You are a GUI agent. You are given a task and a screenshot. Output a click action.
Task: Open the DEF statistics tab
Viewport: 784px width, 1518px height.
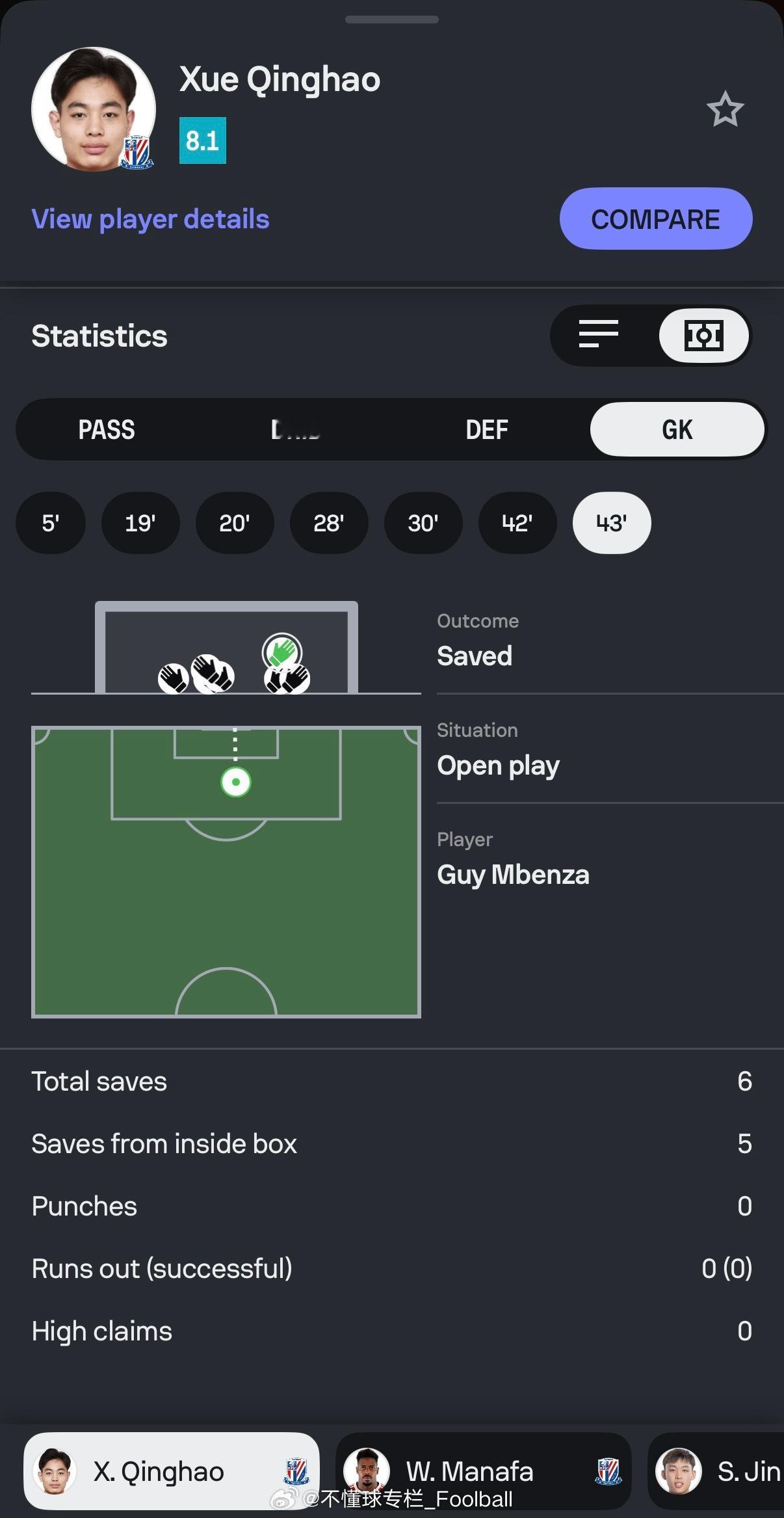487,430
